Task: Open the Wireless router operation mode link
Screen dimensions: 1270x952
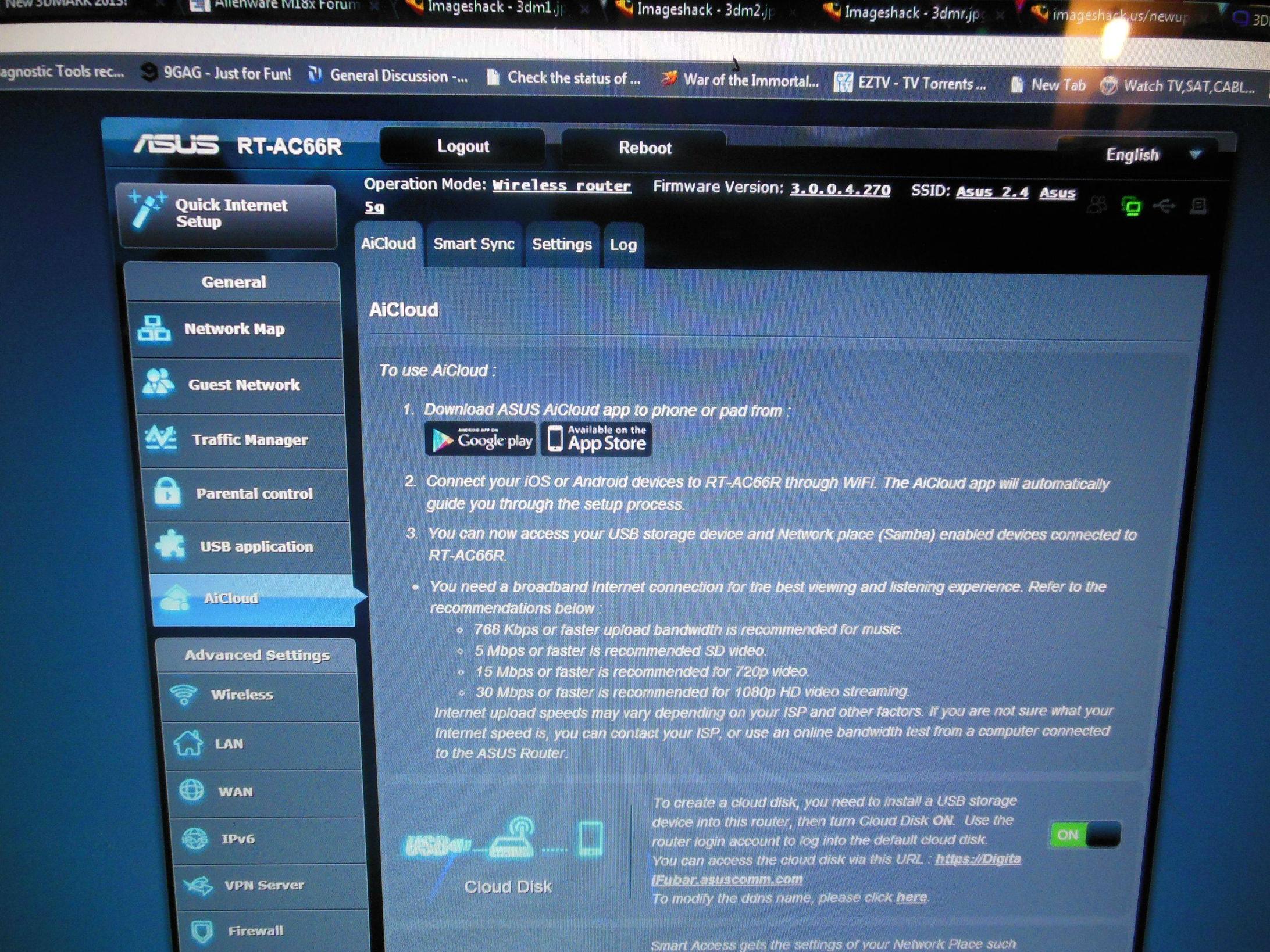Action: [561, 185]
